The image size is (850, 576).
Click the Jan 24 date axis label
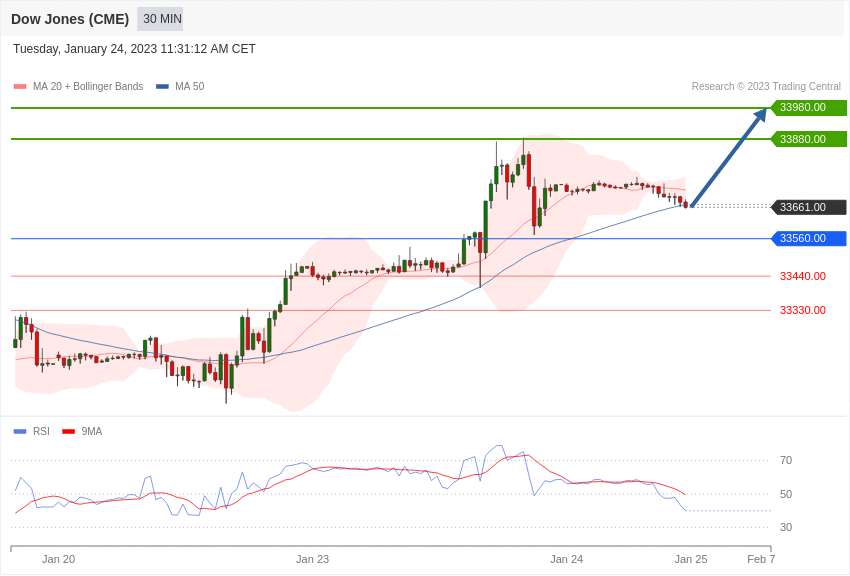(x=566, y=559)
